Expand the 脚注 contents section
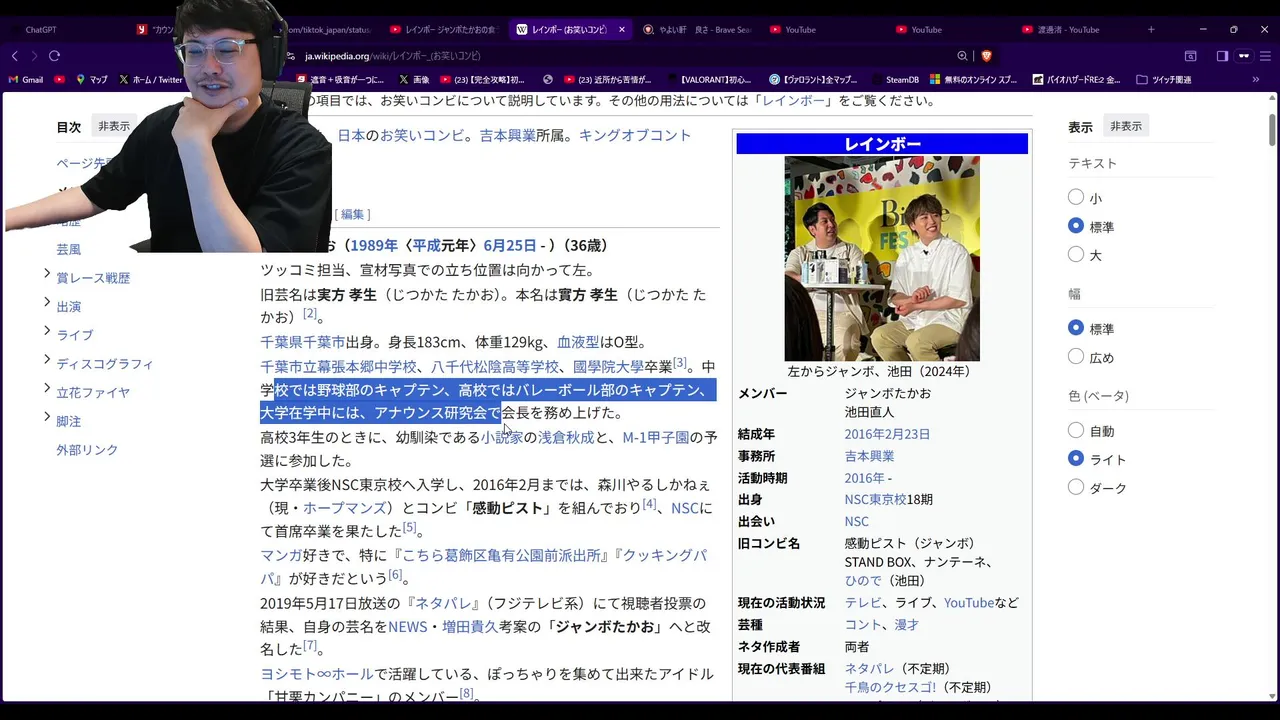This screenshot has height=720, width=1280. click(x=47, y=417)
